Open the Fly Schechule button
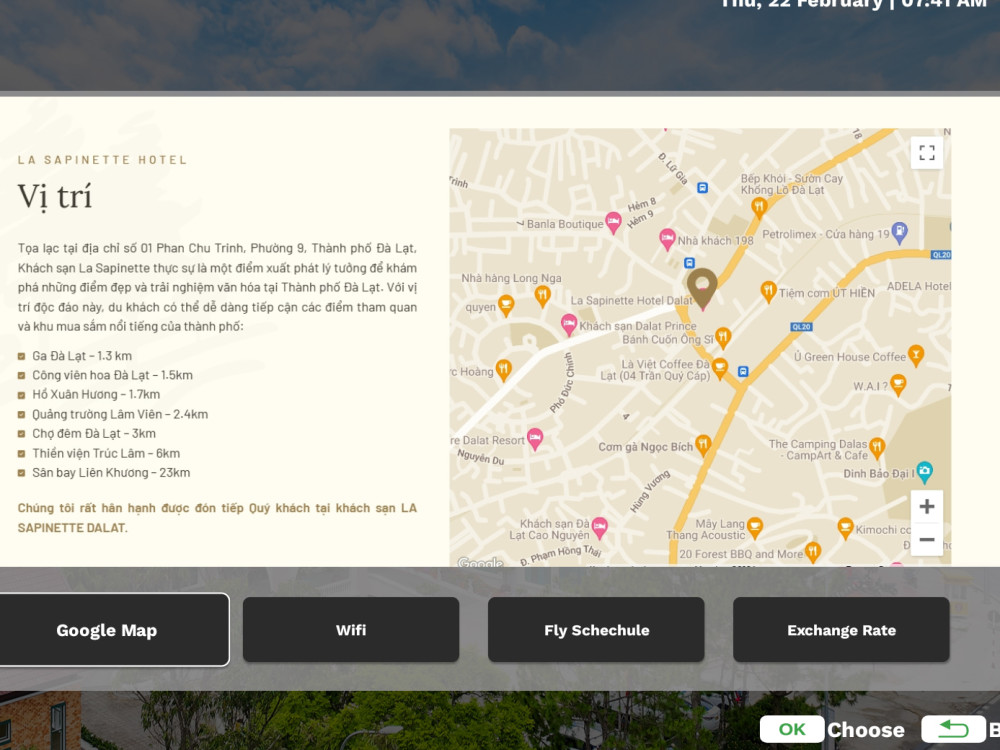 pyautogui.click(x=596, y=630)
